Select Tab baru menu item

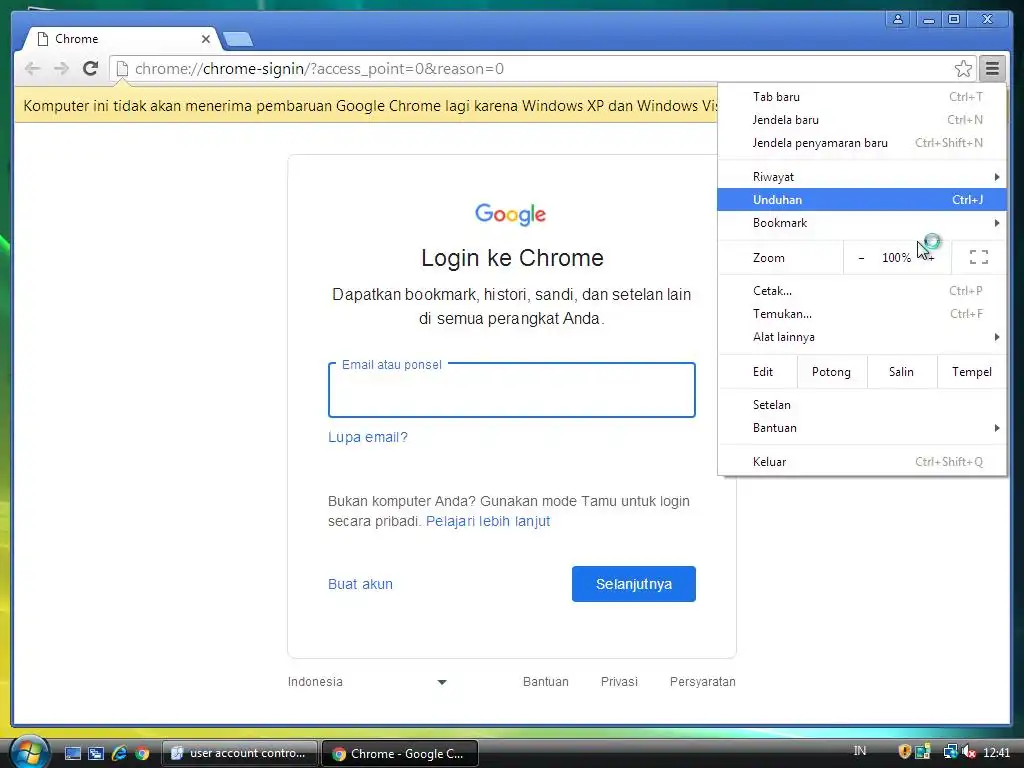(862, 97)
